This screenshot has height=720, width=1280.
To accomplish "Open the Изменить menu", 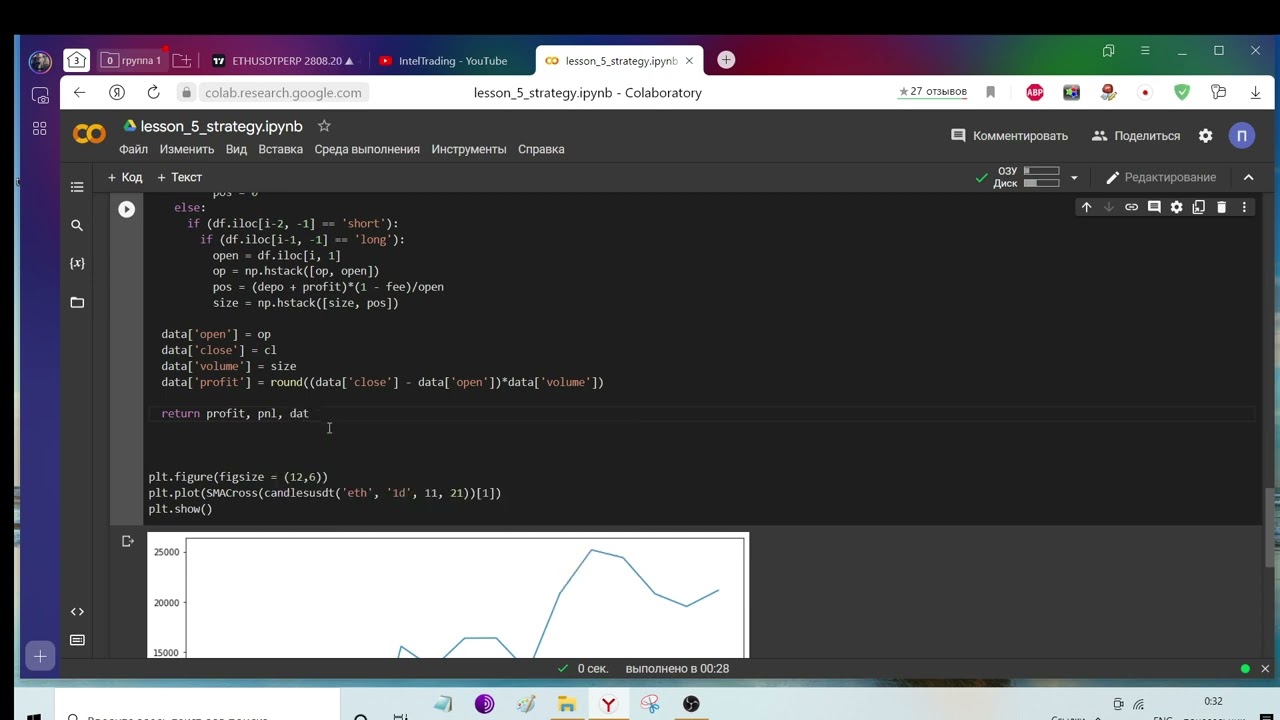I will point(187,149).
